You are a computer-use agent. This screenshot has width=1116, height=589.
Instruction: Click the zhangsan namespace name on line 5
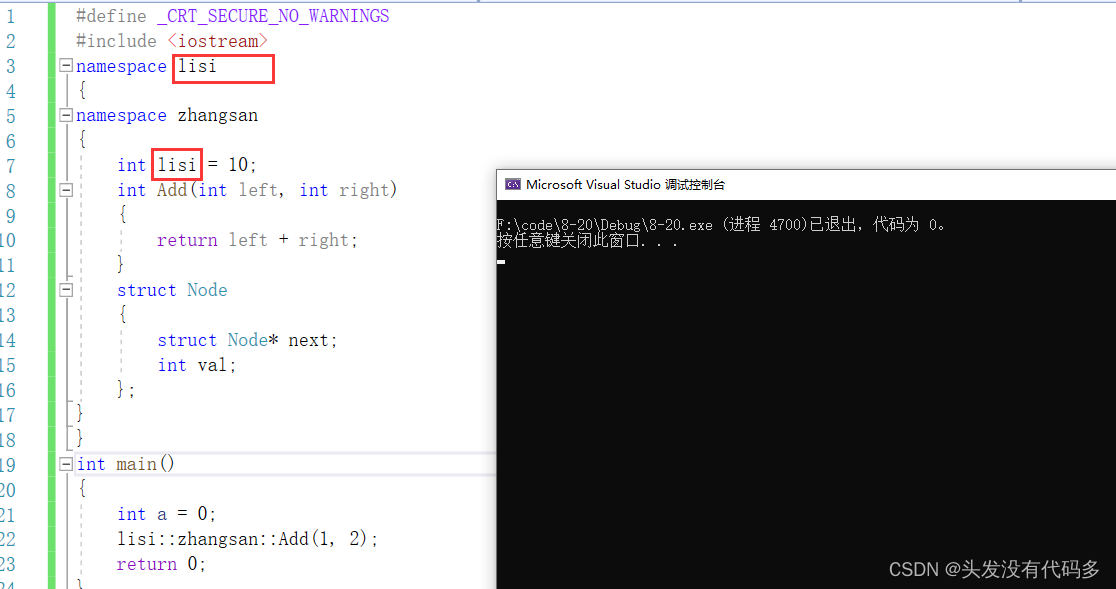[218, 115]
